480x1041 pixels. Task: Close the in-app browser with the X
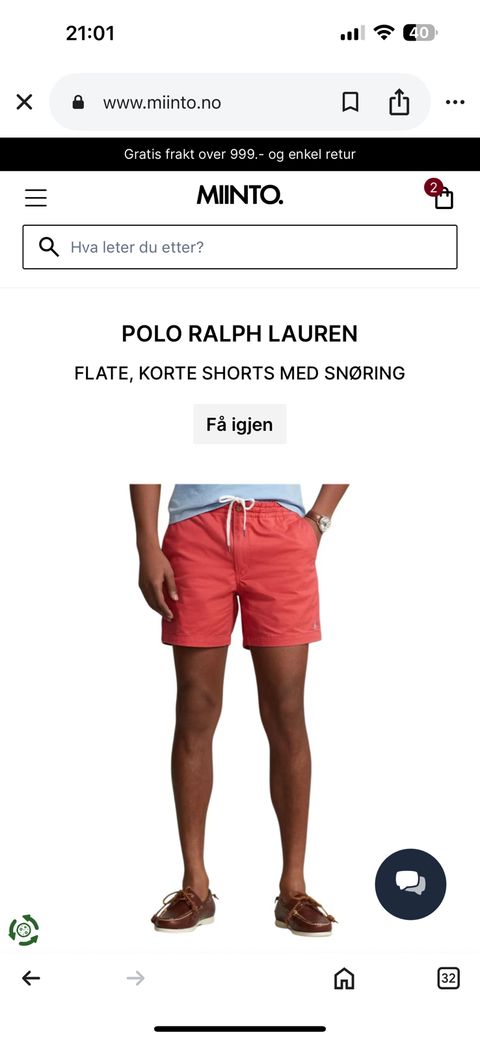click(25, 102)
